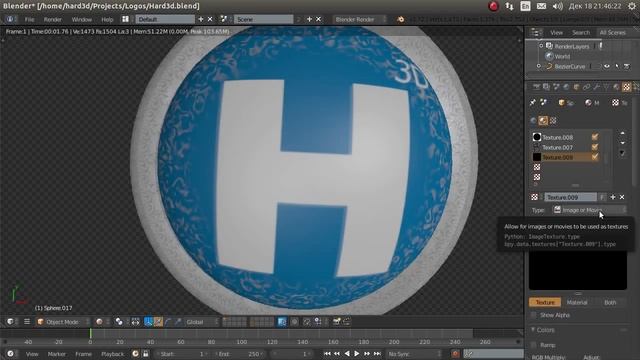Open the Textures properties tab

click(x=626, y=87)
